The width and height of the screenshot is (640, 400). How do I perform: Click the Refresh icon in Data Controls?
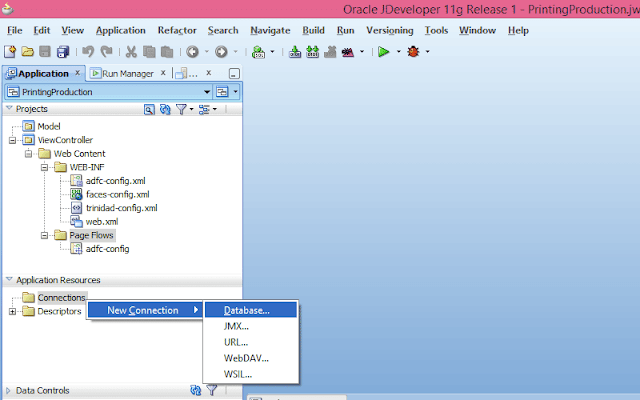[x=196, y=390]
